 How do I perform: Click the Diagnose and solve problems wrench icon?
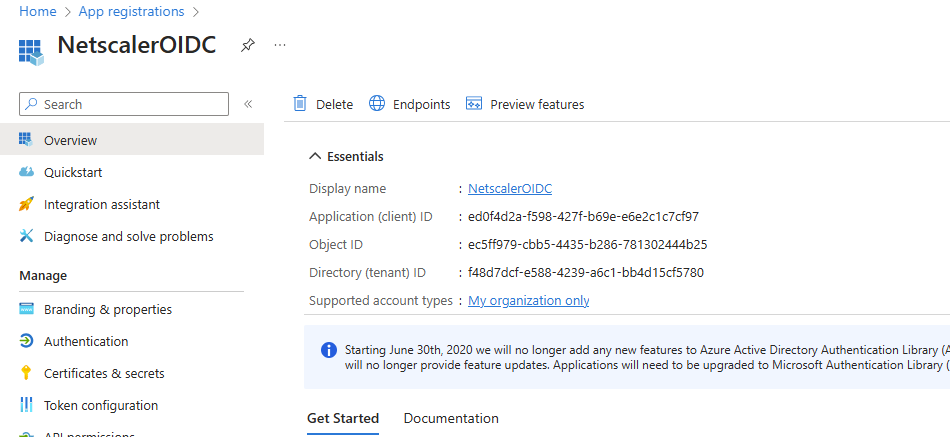(x=26, y=236)
